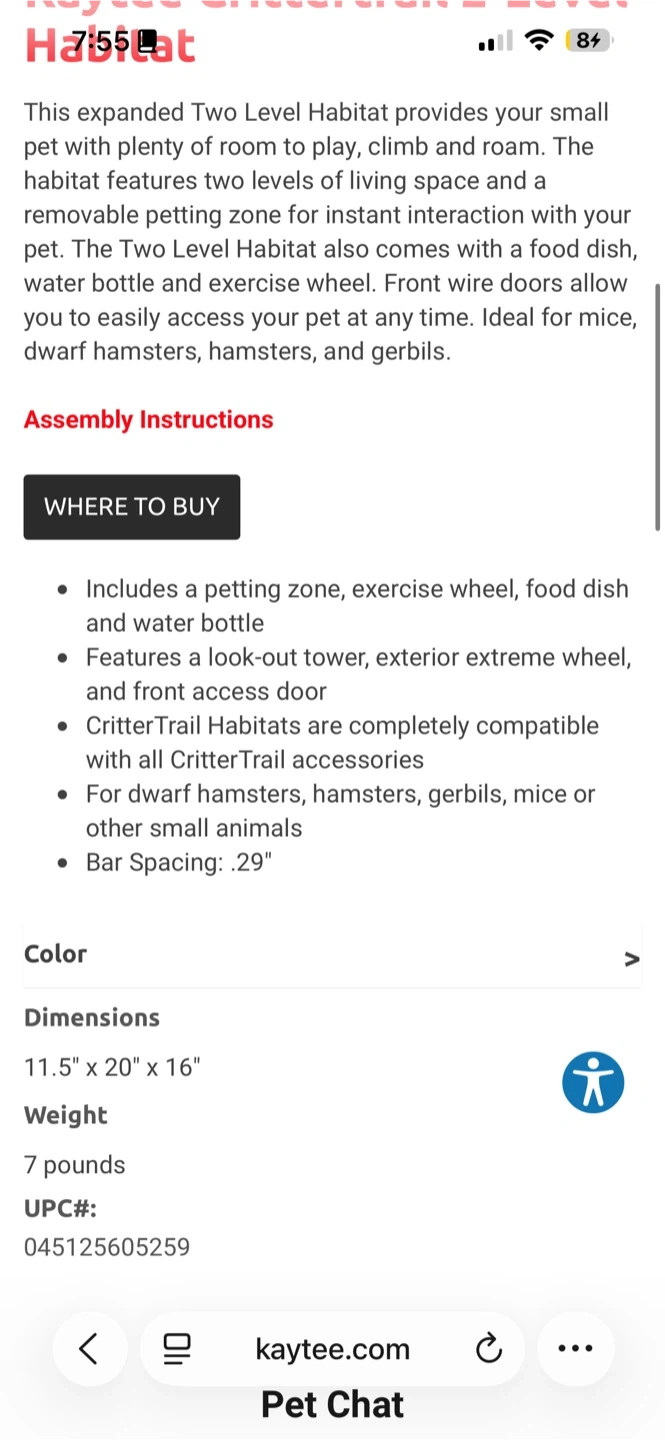Viewport: 665px width, 1440px height.
Task: Tap the Color row label
Action: coord(56,954)
